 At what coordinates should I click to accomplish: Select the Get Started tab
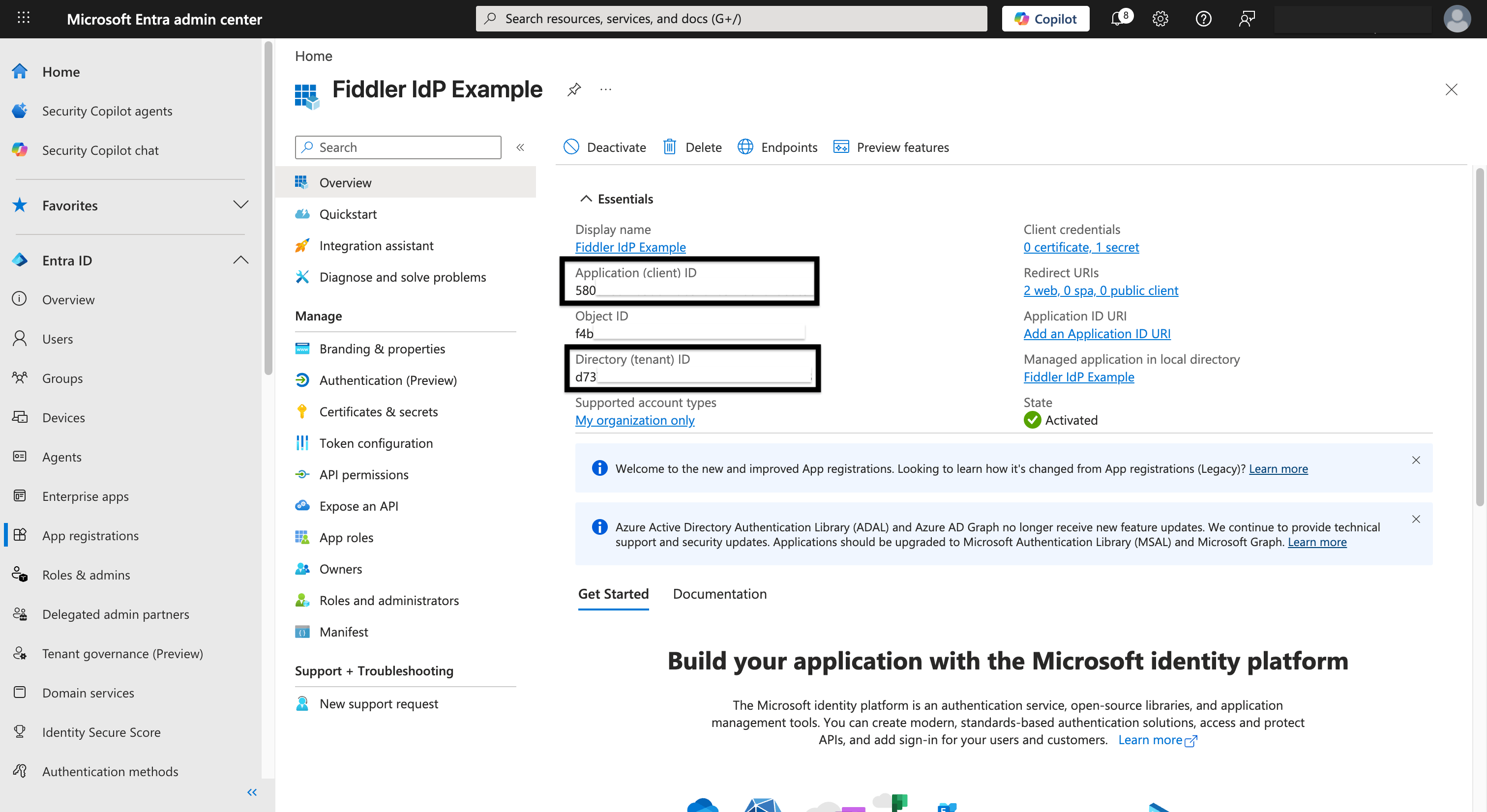point(613,594)
